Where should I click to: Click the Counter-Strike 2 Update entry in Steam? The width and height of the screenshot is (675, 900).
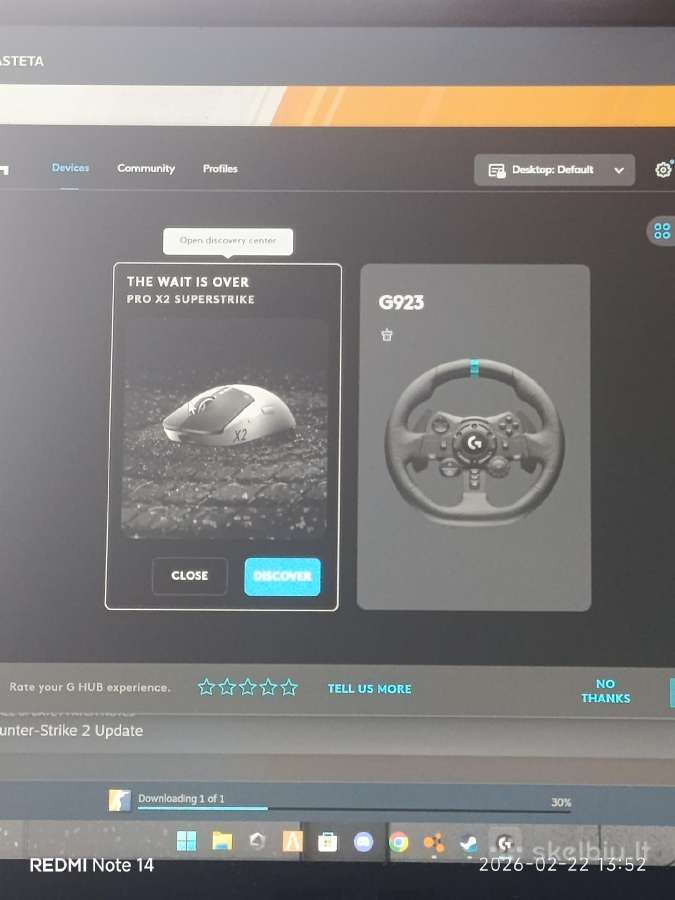pos(71,731)
